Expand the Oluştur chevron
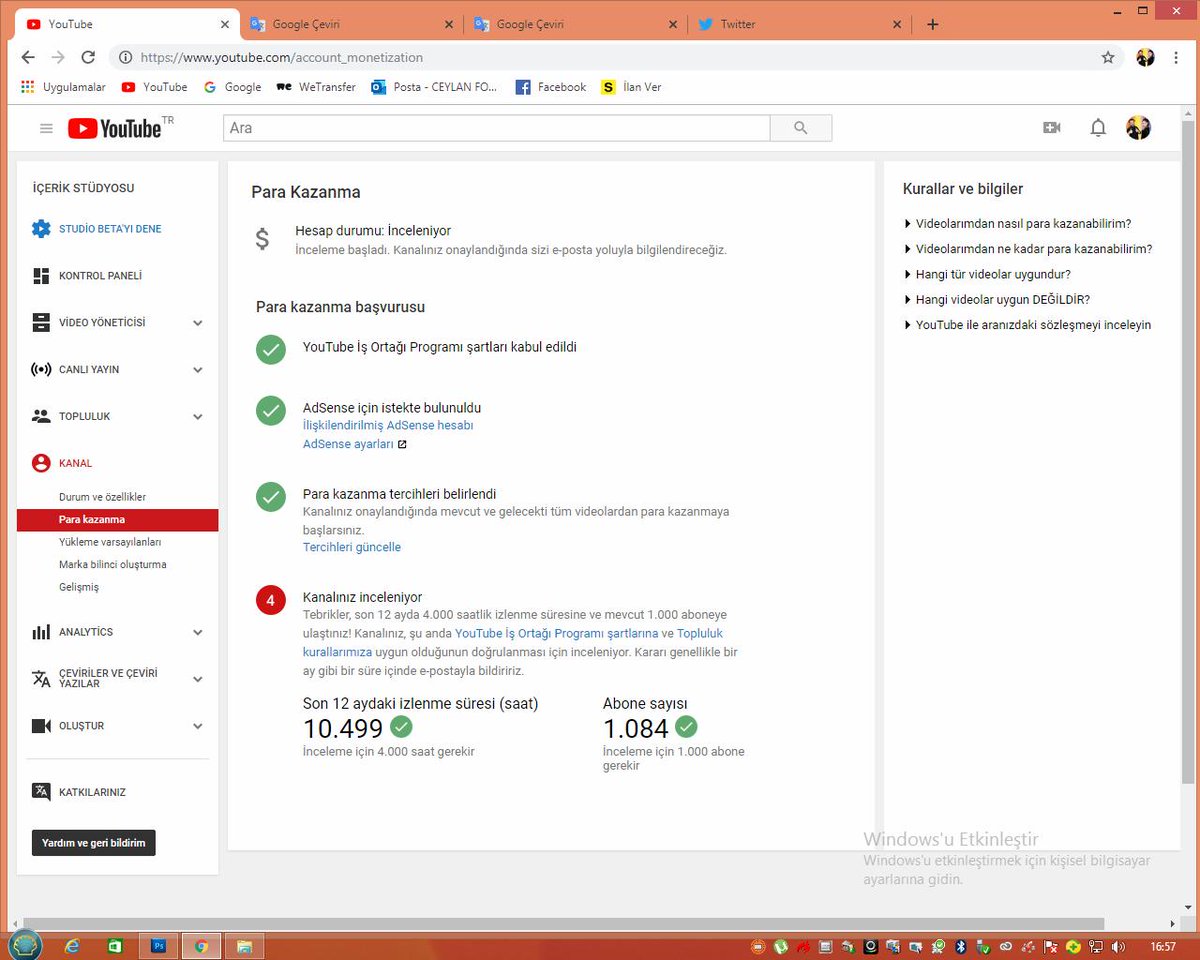The width and height of the screenshot is (1200, 960). (x=198, y=726)
